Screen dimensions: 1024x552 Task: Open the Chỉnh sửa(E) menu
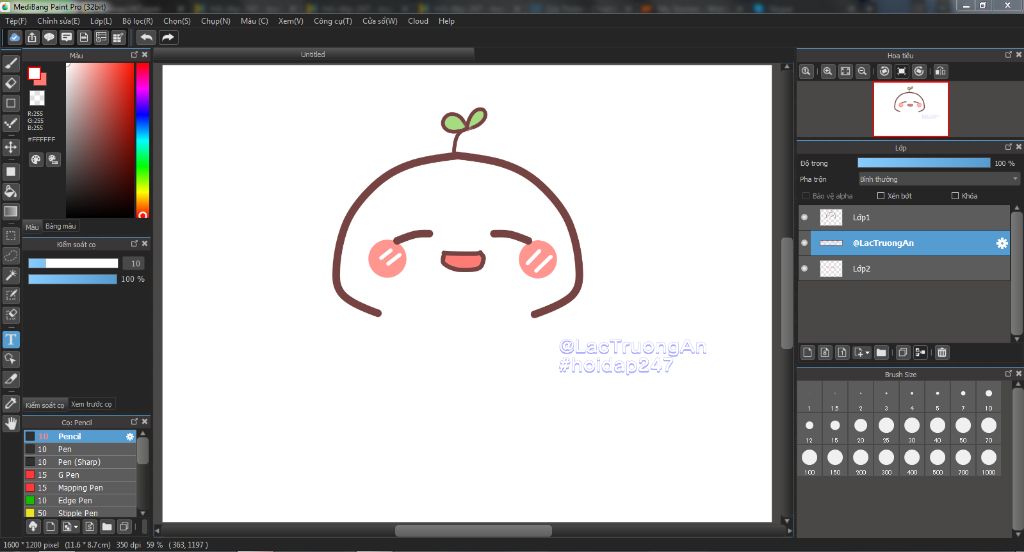[x=58, y=21]
